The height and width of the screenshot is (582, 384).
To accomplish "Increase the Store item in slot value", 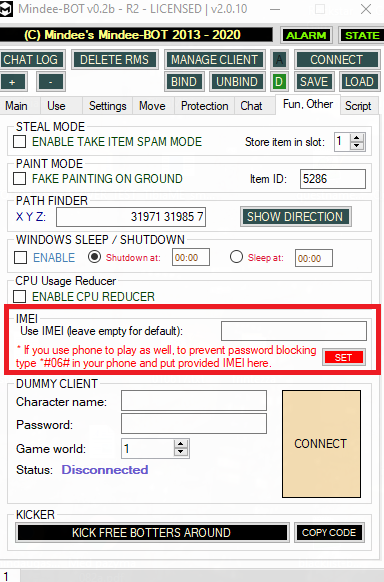I will coord(357,138).
